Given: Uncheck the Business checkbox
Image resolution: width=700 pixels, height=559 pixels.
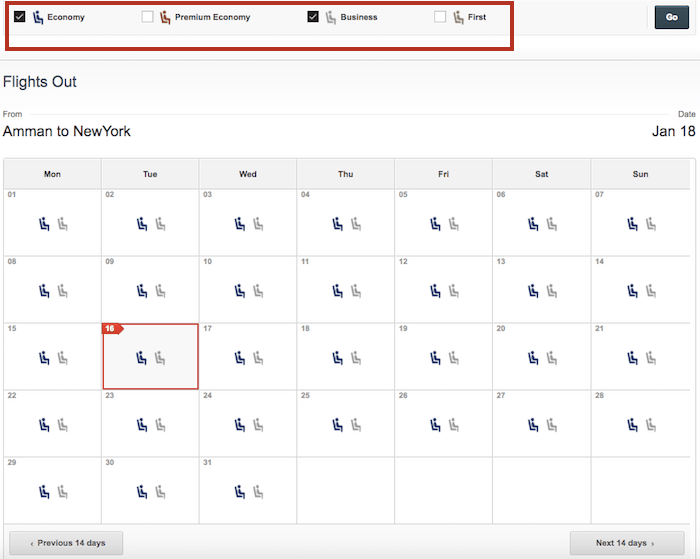Looking at the screenshot, I should (313, 17).
